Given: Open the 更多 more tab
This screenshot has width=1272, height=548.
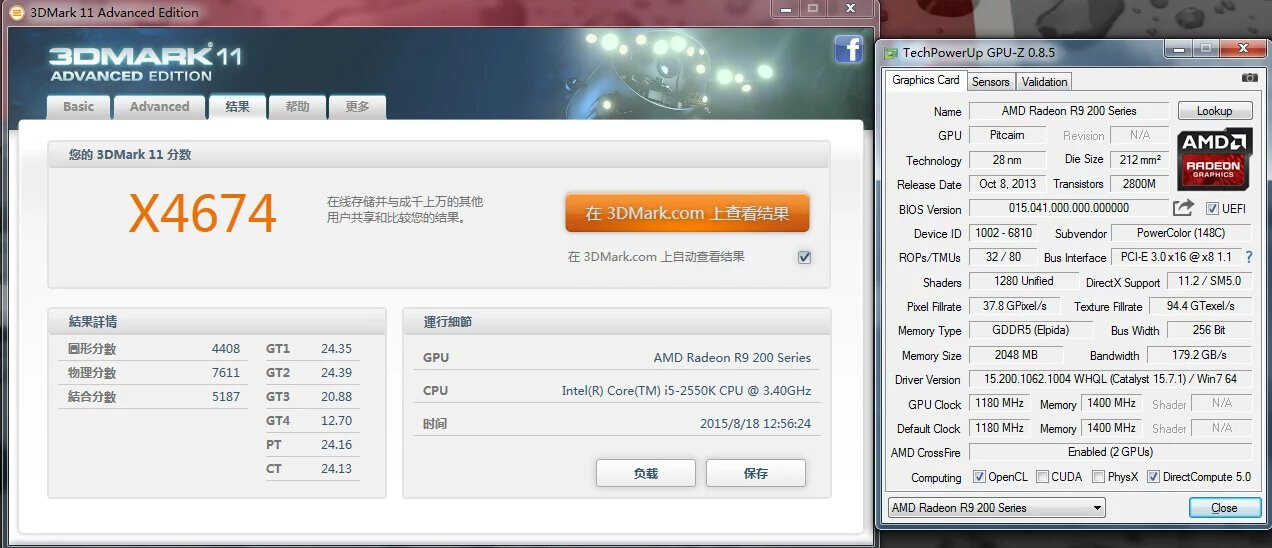Looking at the screenshot, I should pos(357,106).
